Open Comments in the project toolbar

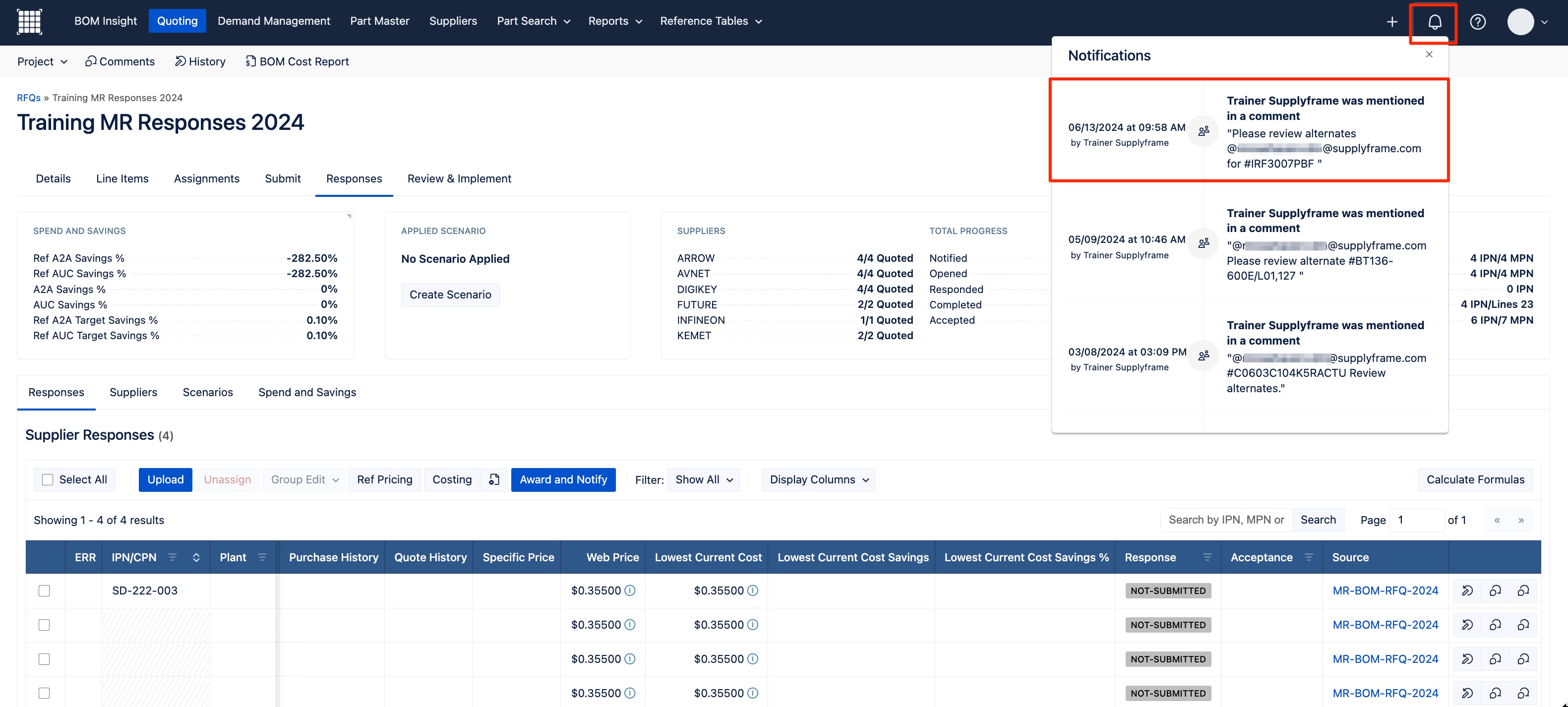coord(120,61)
